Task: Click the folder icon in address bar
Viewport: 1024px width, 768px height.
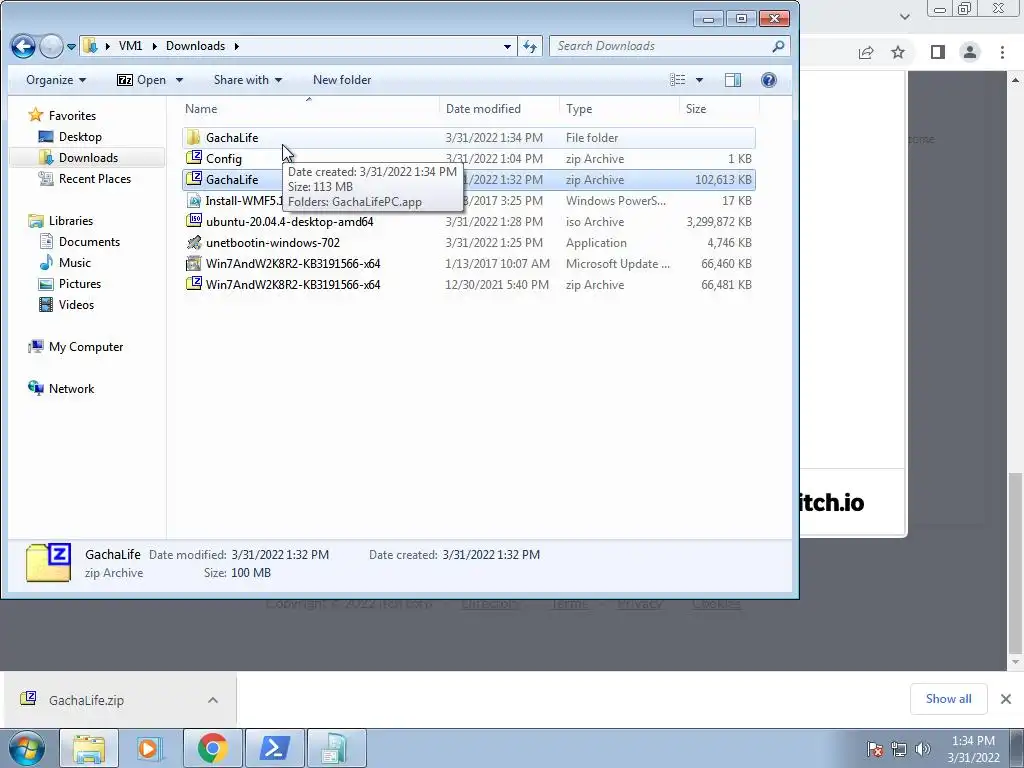Action: pyautogui.click(x=90, y=46)
